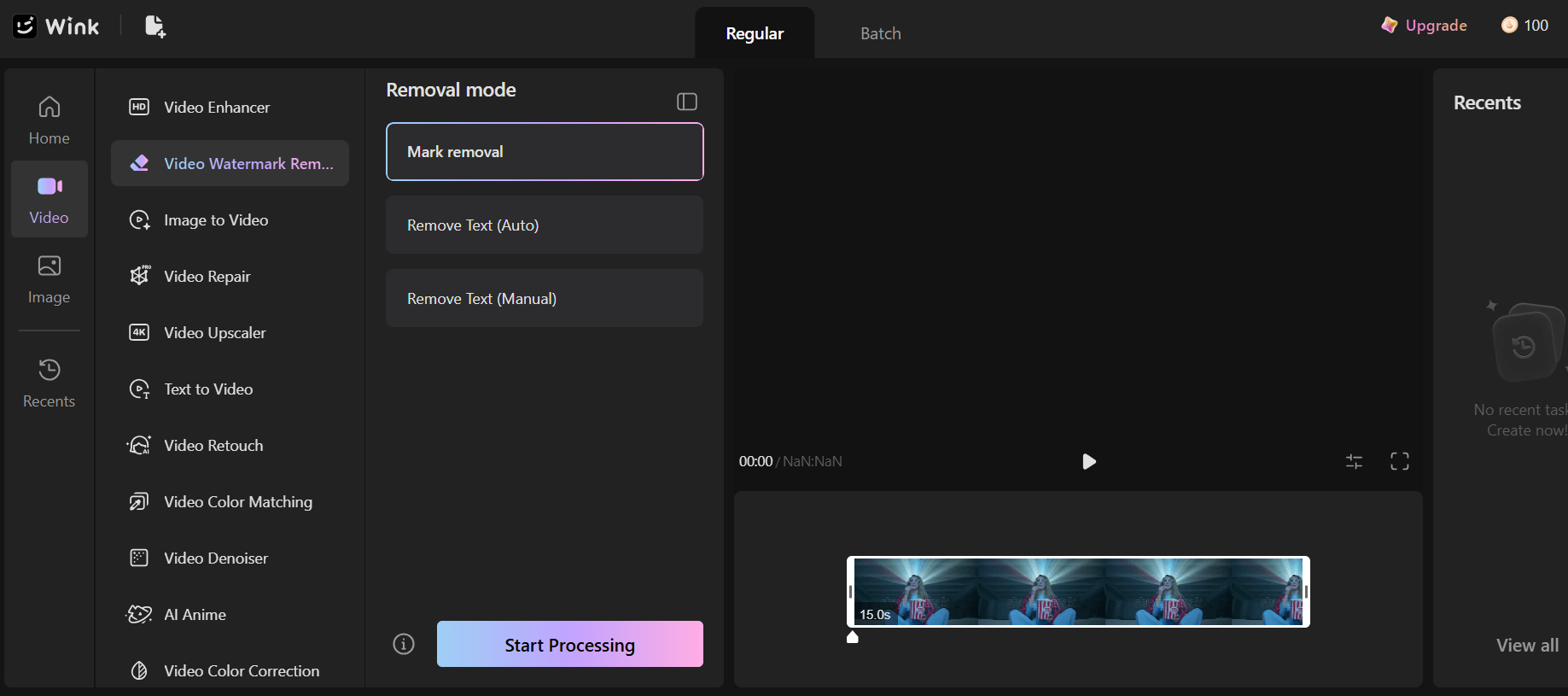Image resolution: width=1568 pixels, height=696 pixels.
Task: Click the Upgrade crown icon
Action: (x=1390, y=25)
